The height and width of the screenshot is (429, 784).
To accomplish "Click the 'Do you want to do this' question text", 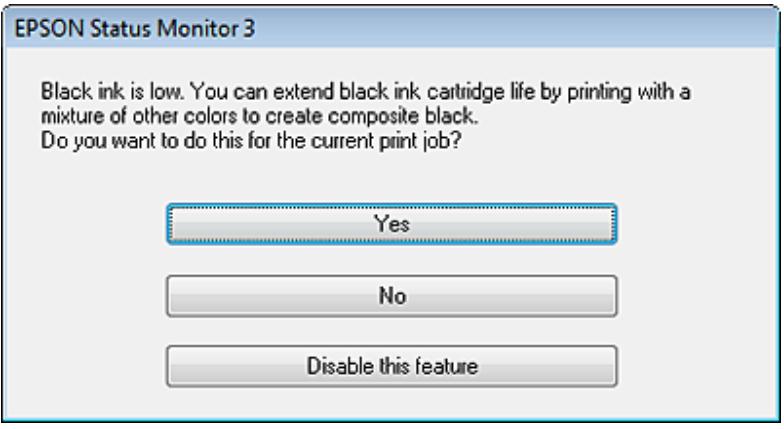I will 250,141.
